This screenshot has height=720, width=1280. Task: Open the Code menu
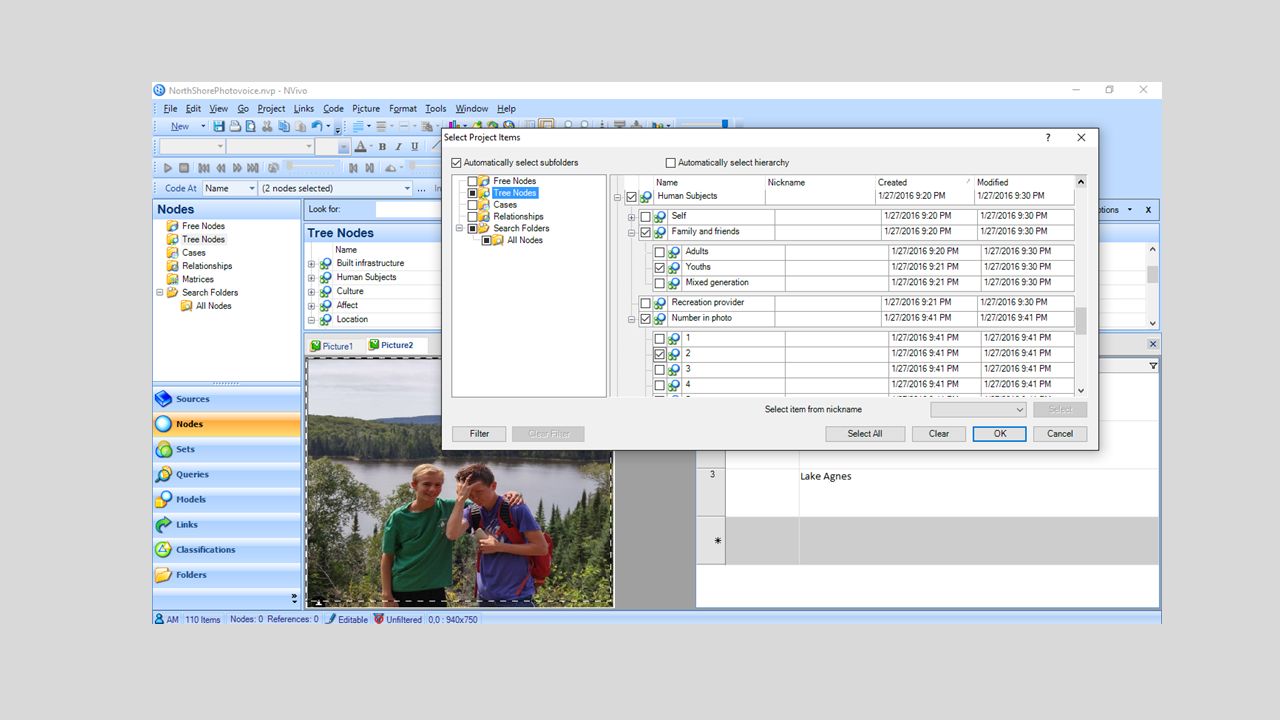pos(333,108)
